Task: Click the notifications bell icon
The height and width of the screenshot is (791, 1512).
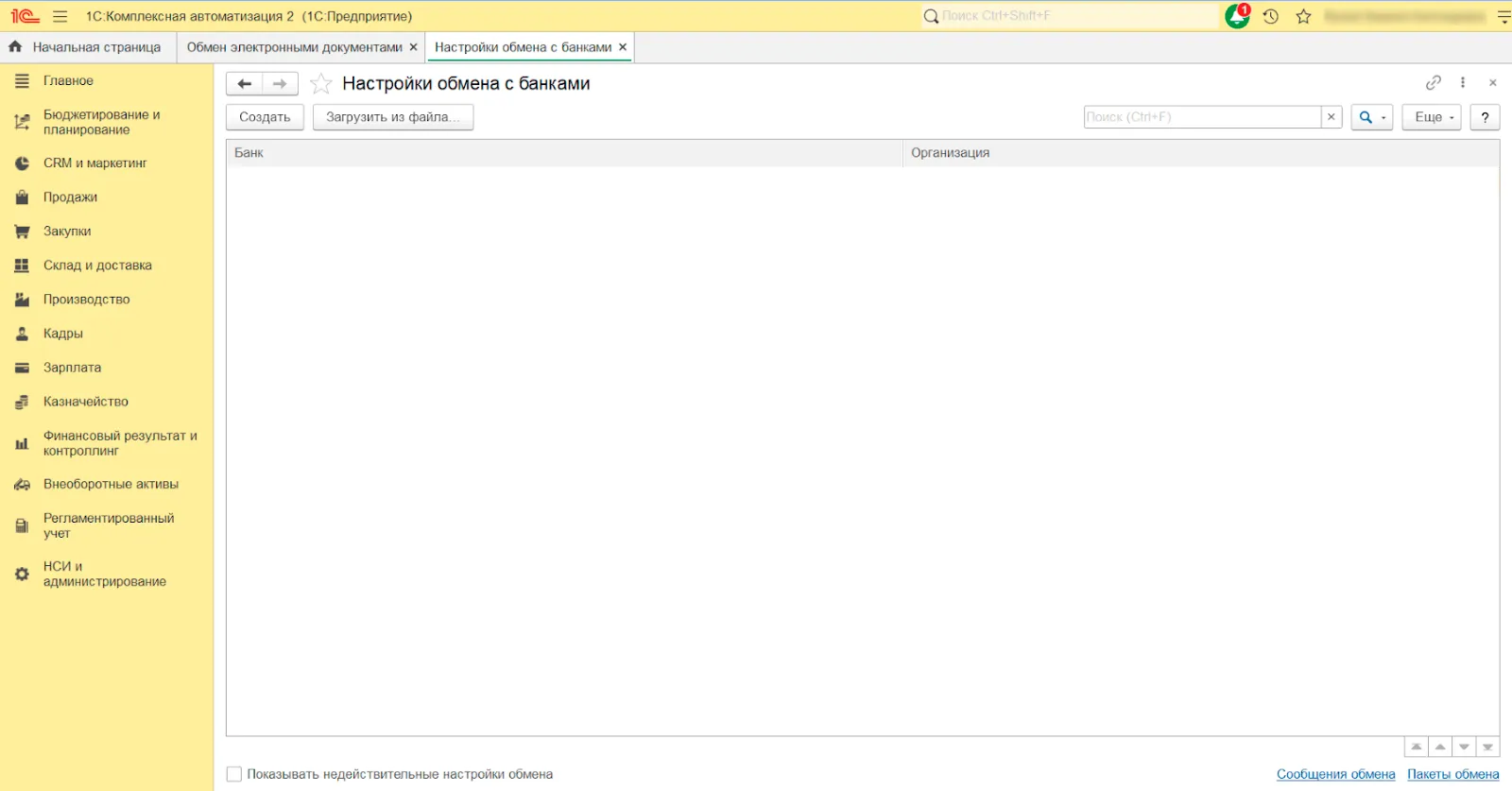Action: 1236,16
